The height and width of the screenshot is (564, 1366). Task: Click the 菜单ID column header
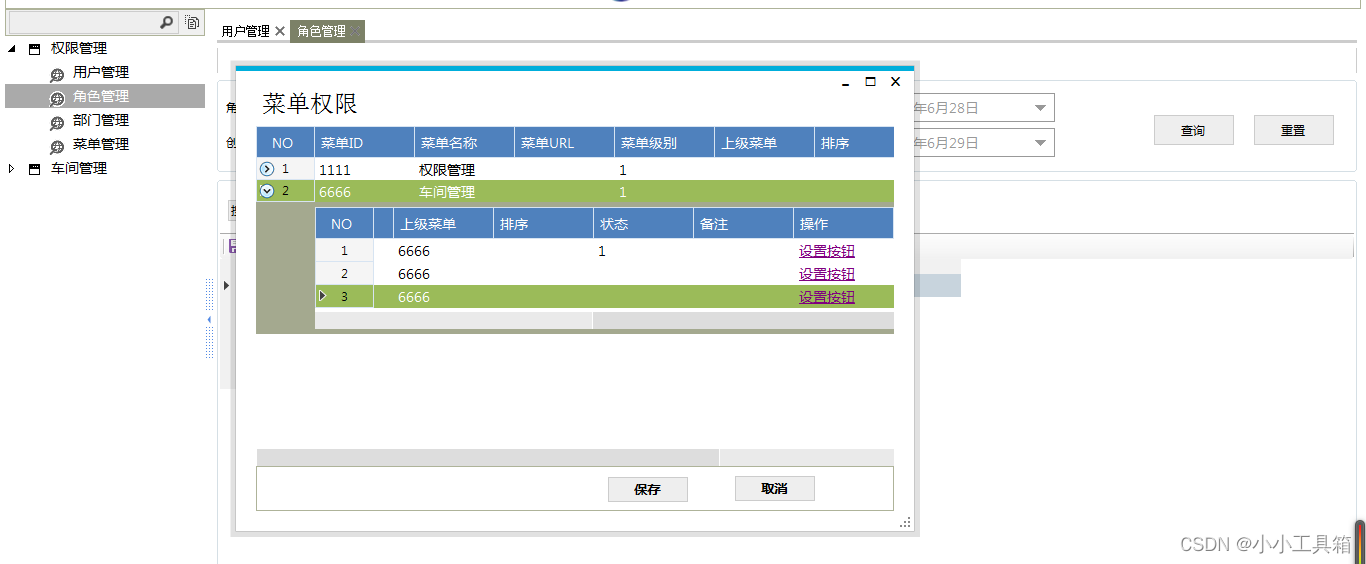pyautogui.click(x=364, y=143)
